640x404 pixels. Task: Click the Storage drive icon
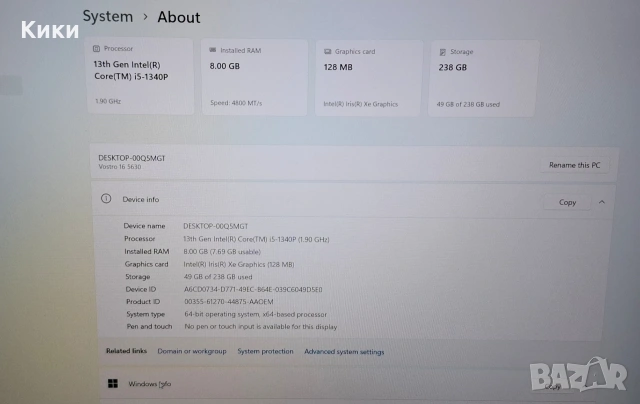coord(442,52)
